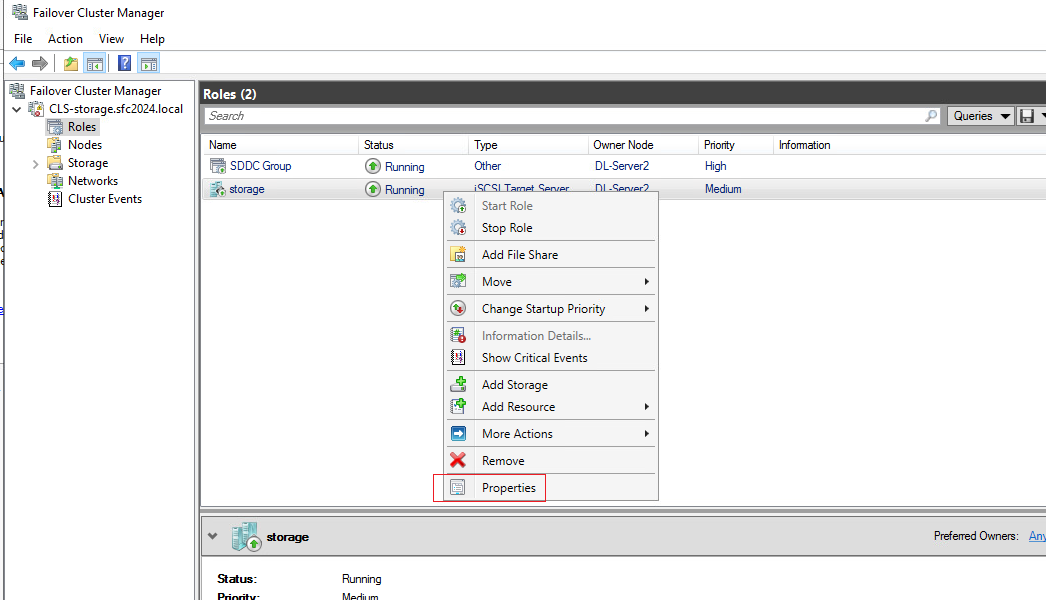The width and height of the screenshot is (1046, 600).
Task: Toggle the Show/Hide Action Pane icon
Action: point(149,63)
